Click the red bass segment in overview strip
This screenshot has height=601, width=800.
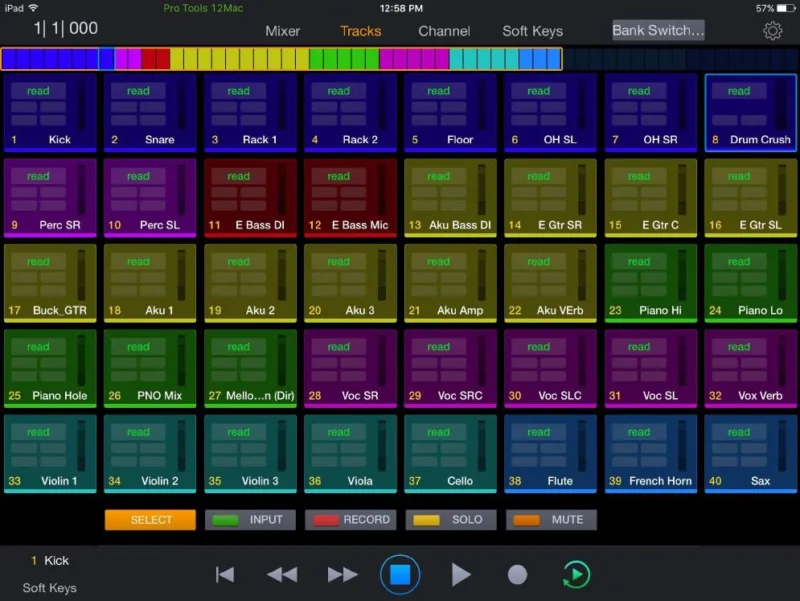click(x=156, y=59)
